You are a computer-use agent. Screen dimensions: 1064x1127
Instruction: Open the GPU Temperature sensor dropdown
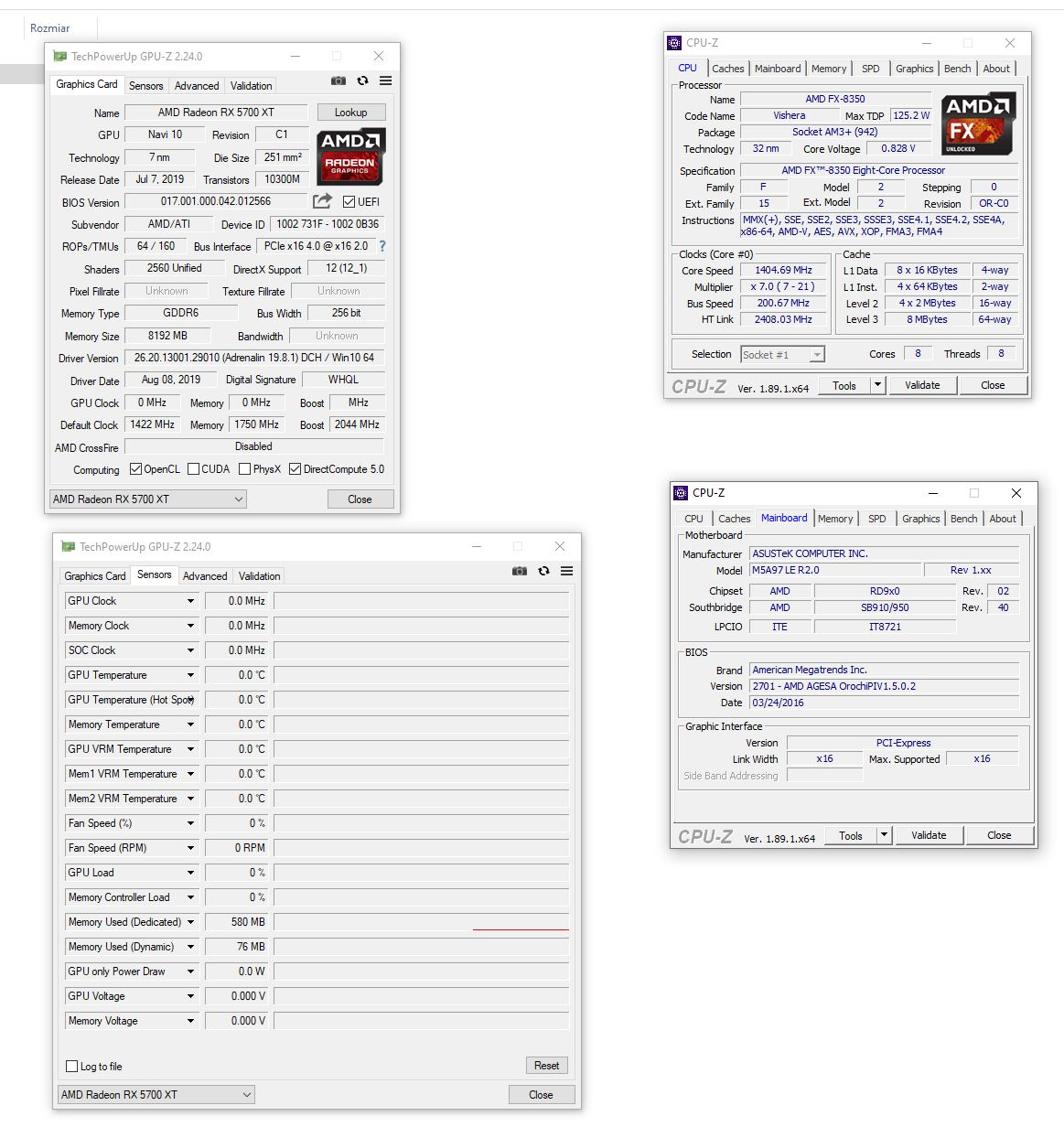click(x=191, y=675)
